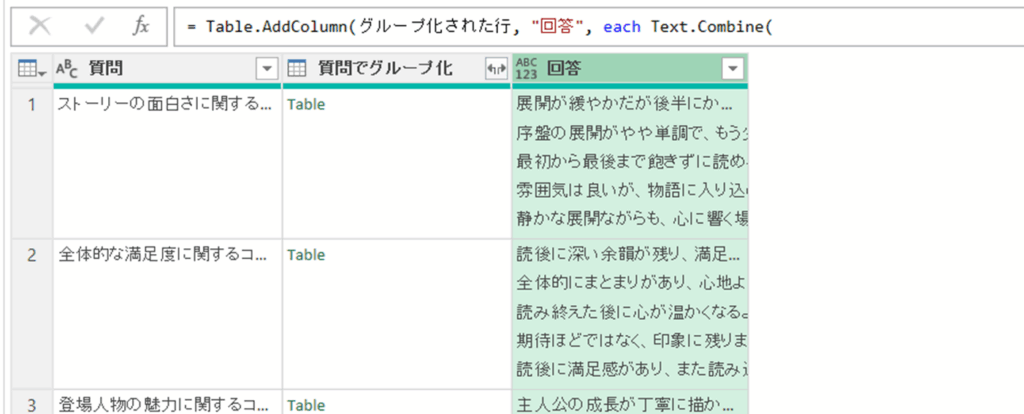Image resolution: width=1024 pixels, height=414 pixels.
Task: Click the ABC123 data type icon of 回答 column
Action: pyautogui.click(x=526, y=68)
